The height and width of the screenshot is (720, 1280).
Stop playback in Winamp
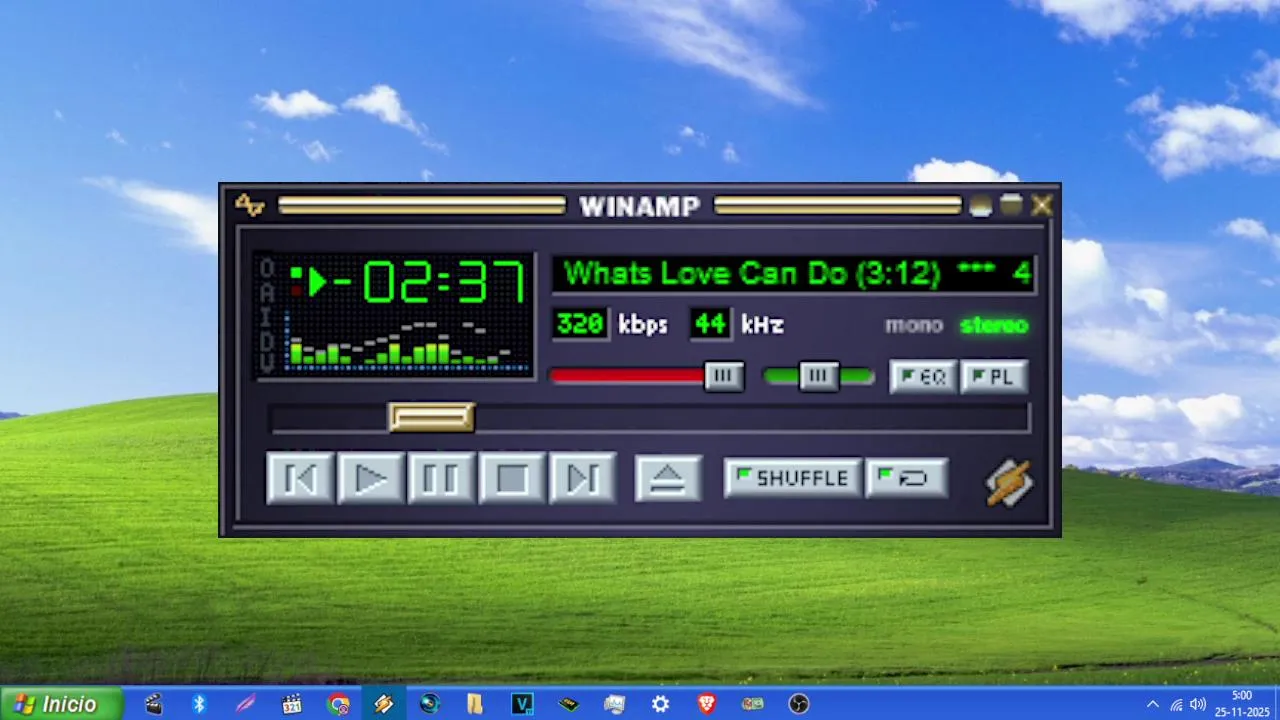point(512,478)
